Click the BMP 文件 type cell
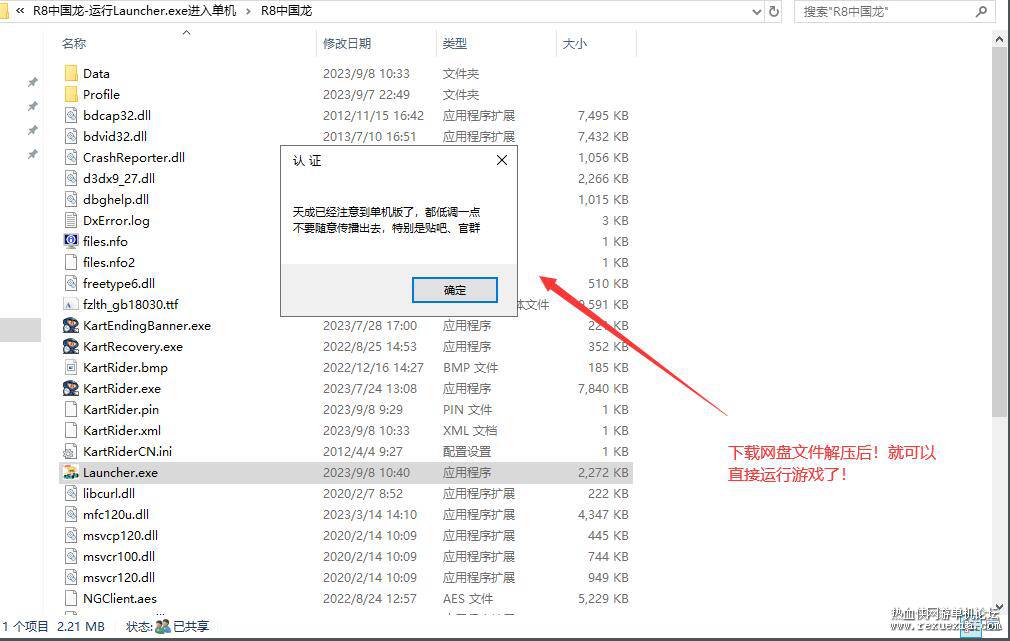 pos(470,367)
